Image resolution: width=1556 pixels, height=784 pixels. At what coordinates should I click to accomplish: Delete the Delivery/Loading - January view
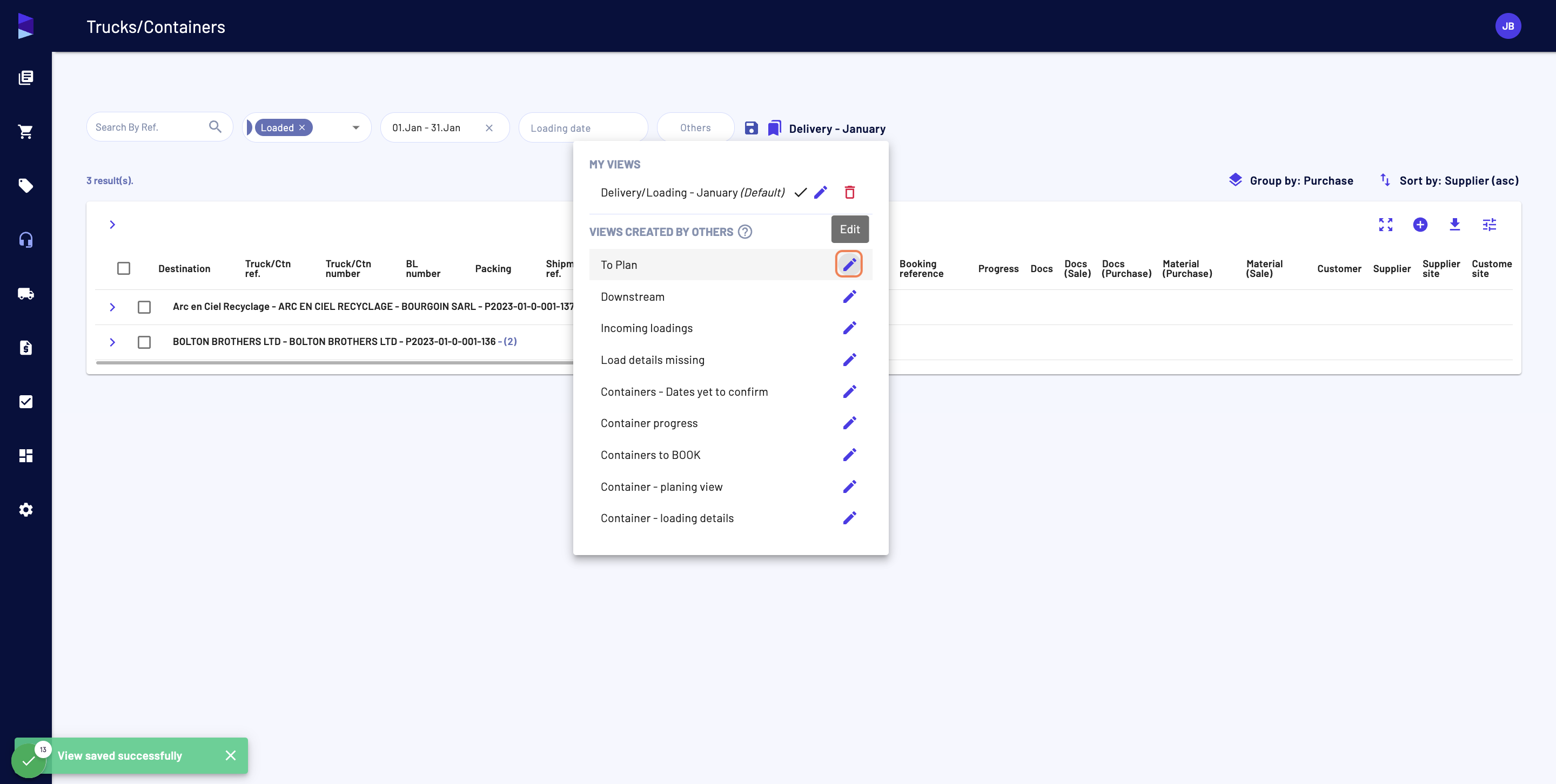(849, 192)
